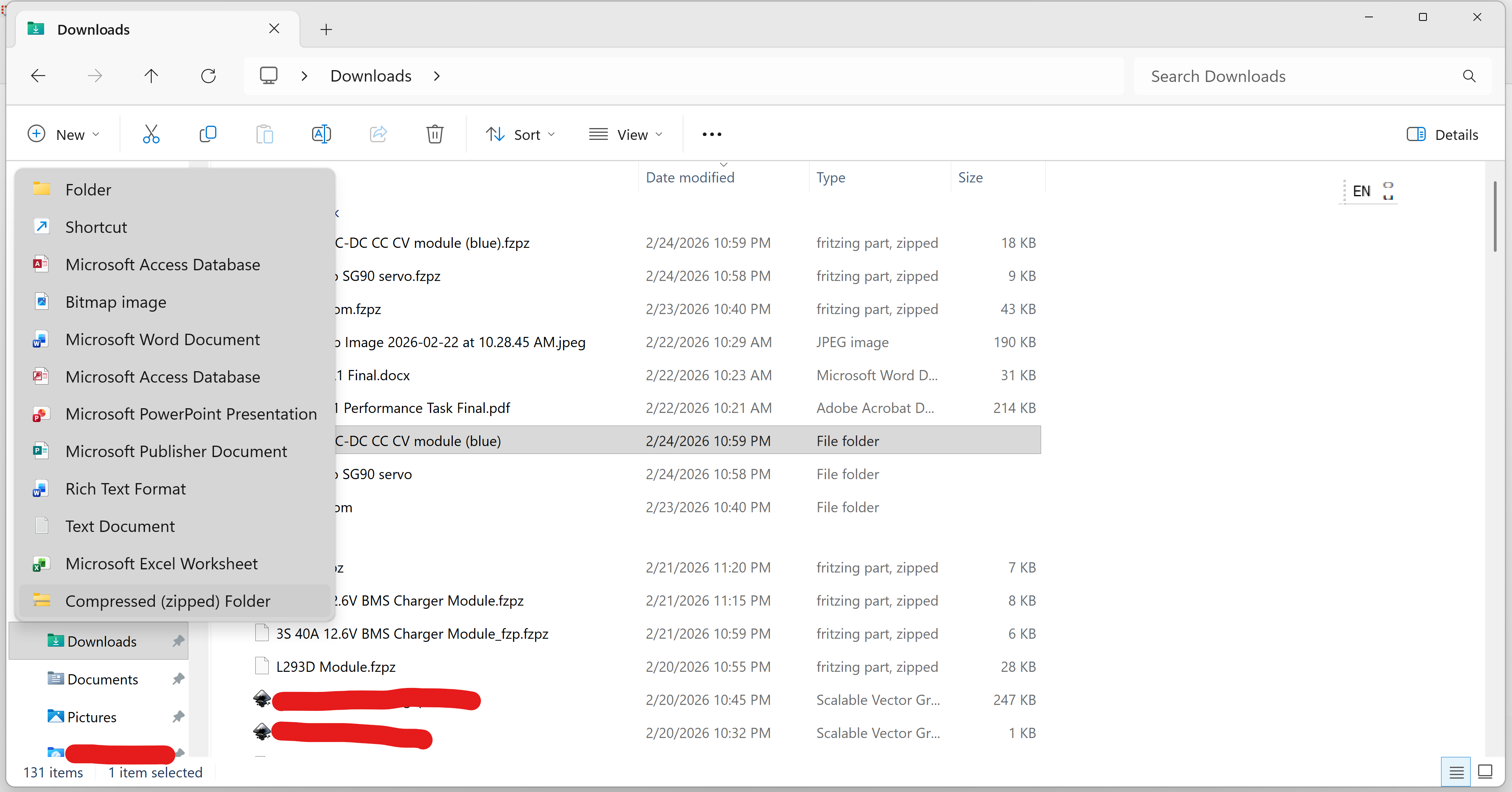Viewport: 1512px width, 792px height.
Task: Open the Sort dropdown
Action: pos(520,134)
